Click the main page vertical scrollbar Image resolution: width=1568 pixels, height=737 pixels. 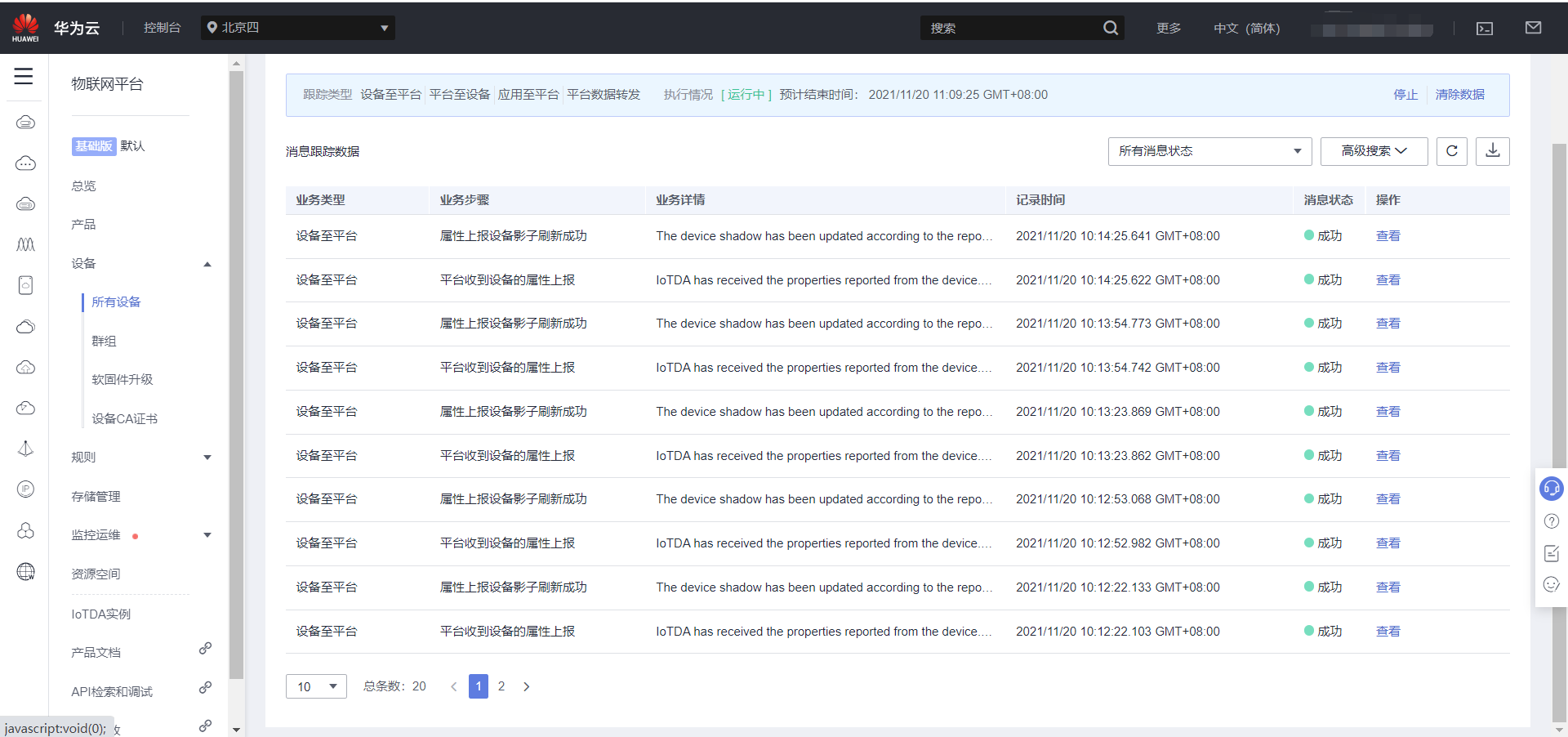coord(1559,433)
